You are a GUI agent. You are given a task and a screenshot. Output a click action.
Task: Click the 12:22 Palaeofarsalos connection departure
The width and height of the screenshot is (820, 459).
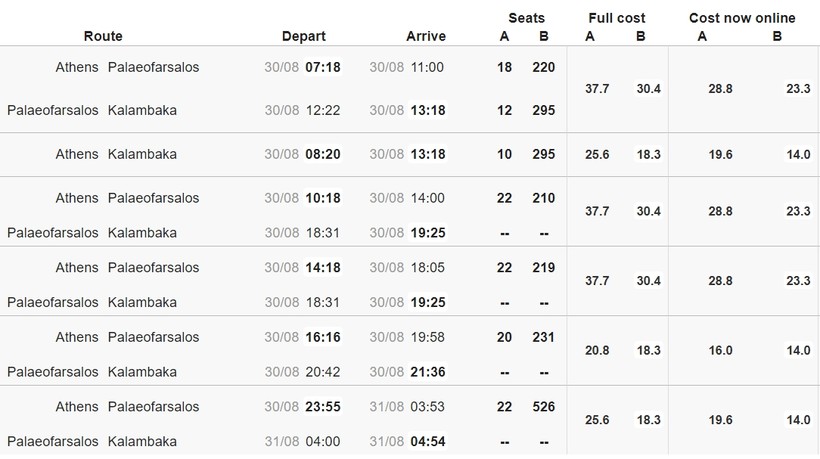point(323,110)
